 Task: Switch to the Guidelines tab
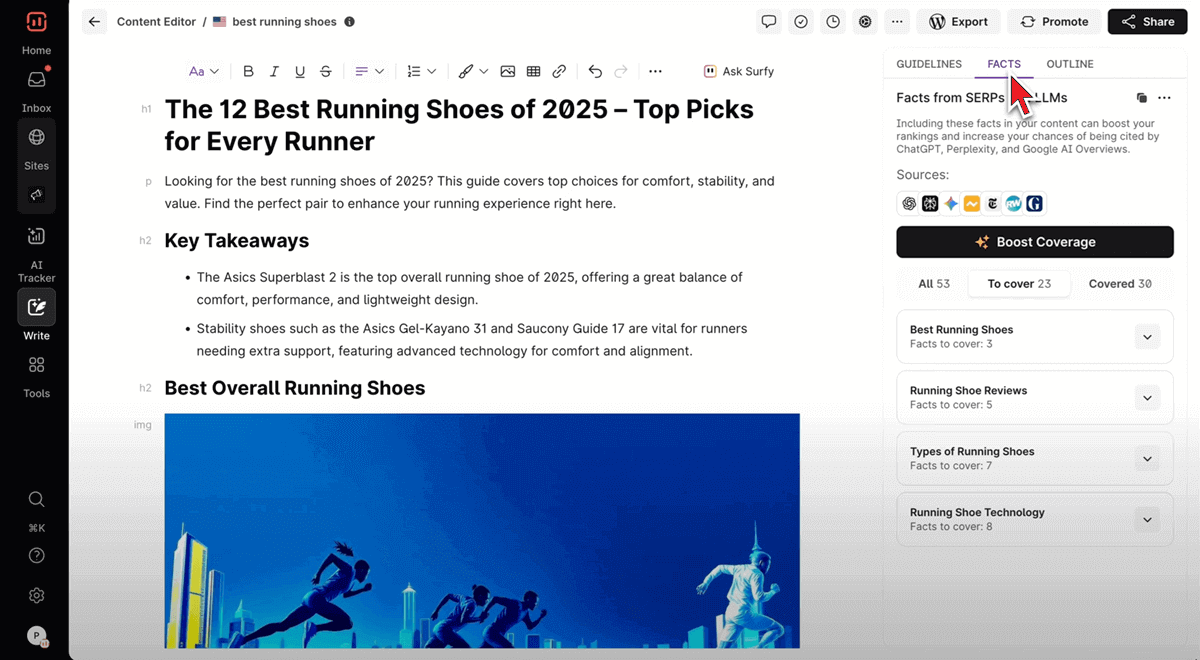point(928,64)
